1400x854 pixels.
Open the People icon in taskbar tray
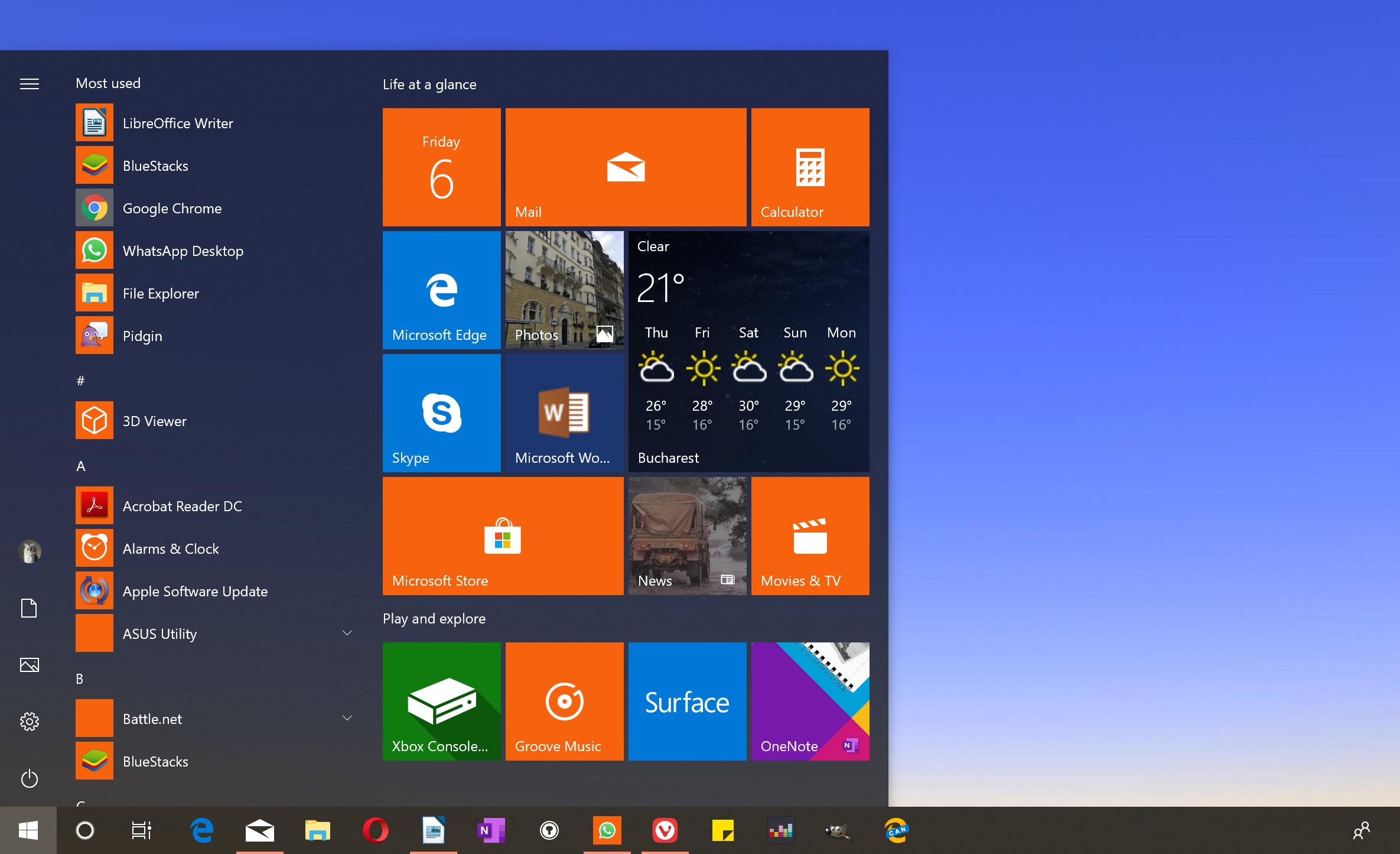point(1361,830)
